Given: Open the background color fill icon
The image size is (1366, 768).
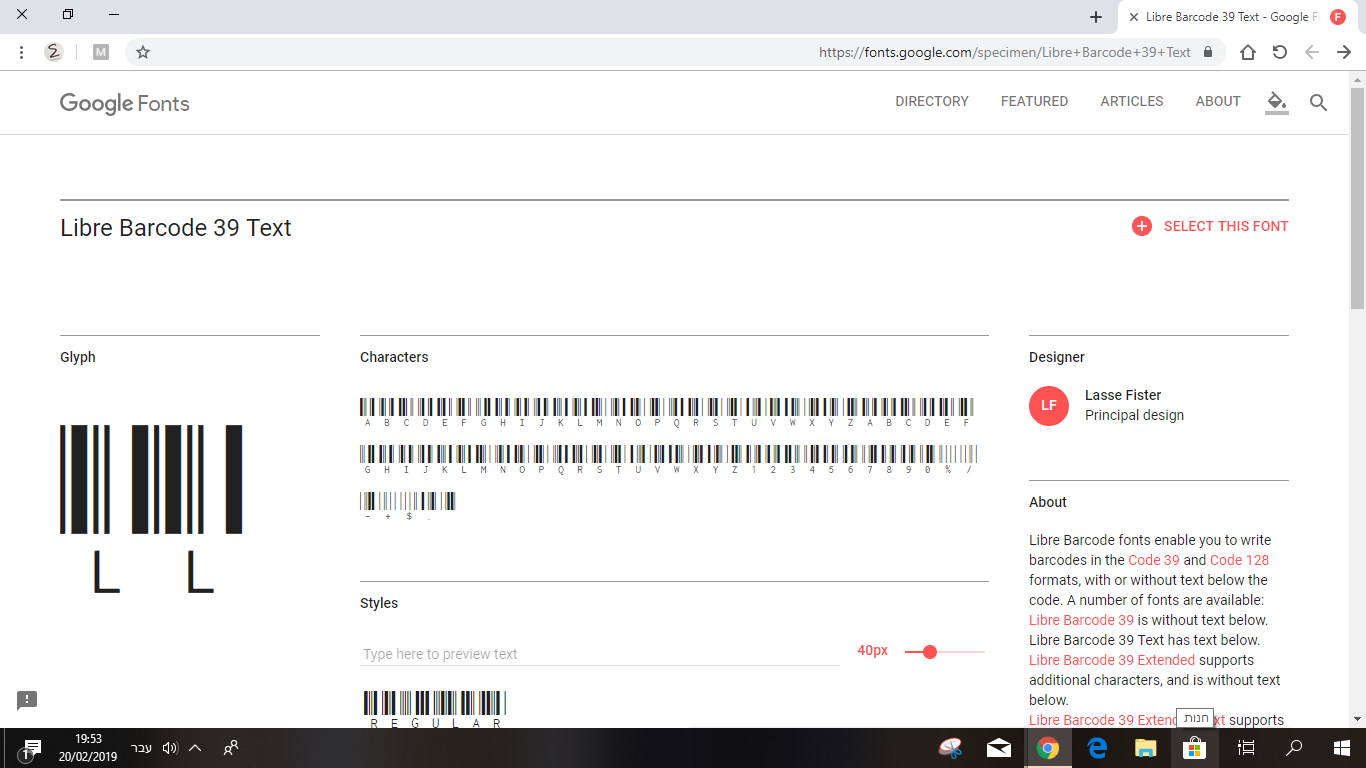Looking at the screenshot, I should [x=1276, y=102].
